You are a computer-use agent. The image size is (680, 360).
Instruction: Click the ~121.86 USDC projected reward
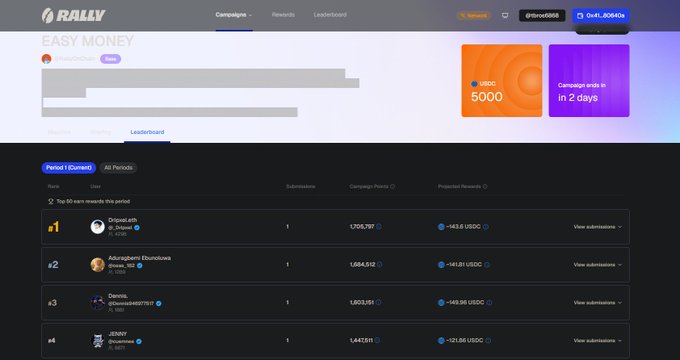pyautogui.click(x=464, y=340)
